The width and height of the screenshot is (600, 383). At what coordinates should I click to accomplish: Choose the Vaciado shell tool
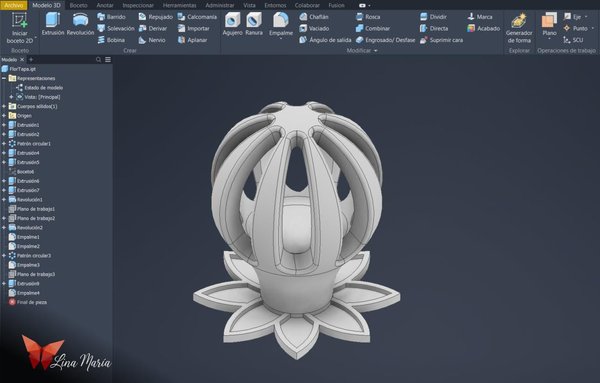click(314, 28)
